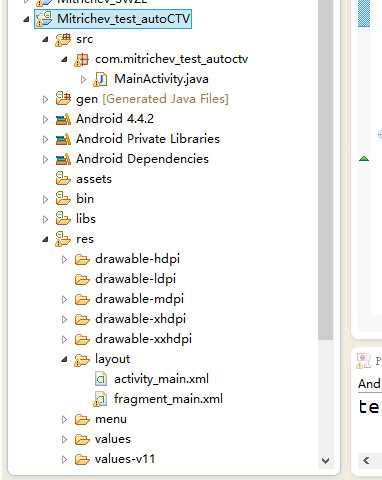Click the res folder icon
Screen dimensions: 382x480
click(63, 239)
